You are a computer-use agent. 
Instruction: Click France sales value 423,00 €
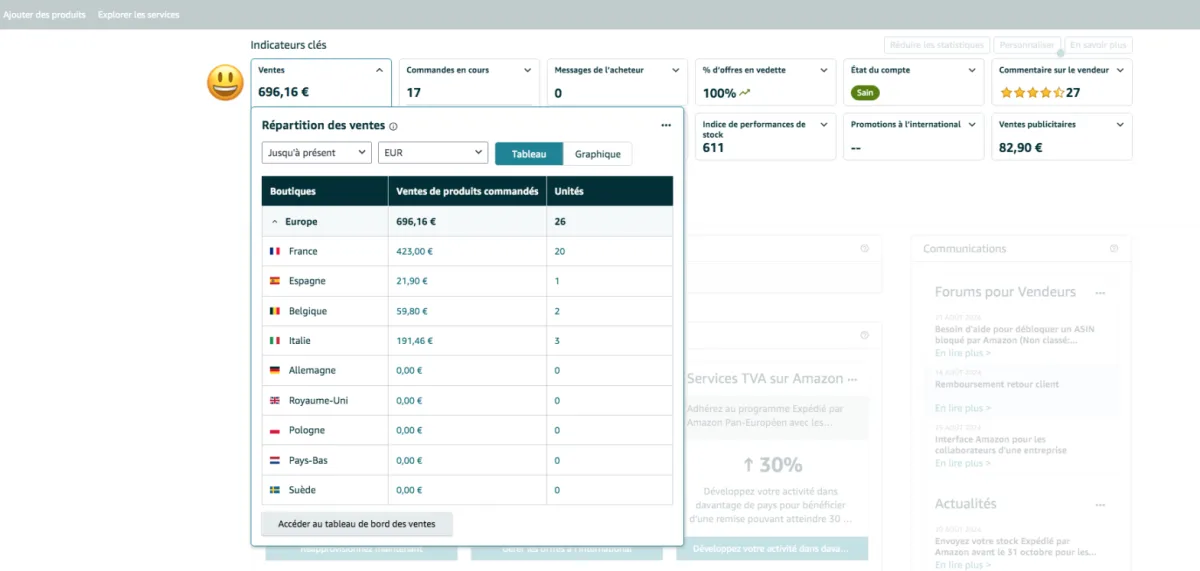coord(413,251)
